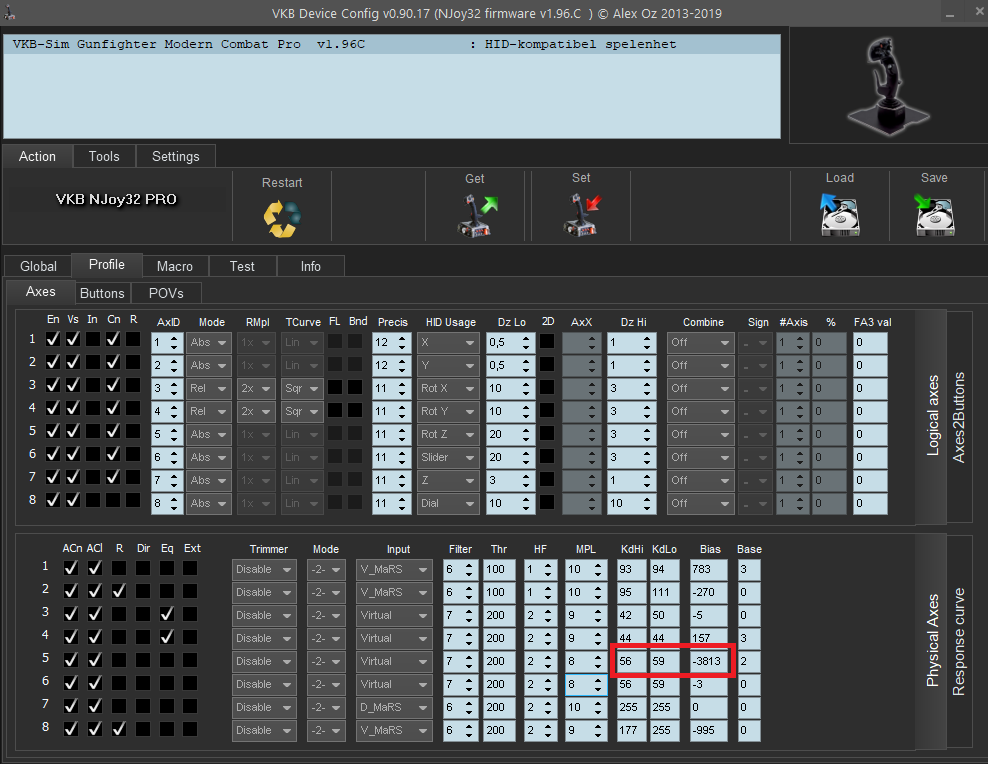Screen dimensions: 988x764
Task: Open Trimmer dropdown for physical axis 1
Action: pyautogui.click(x=264, y=569)
